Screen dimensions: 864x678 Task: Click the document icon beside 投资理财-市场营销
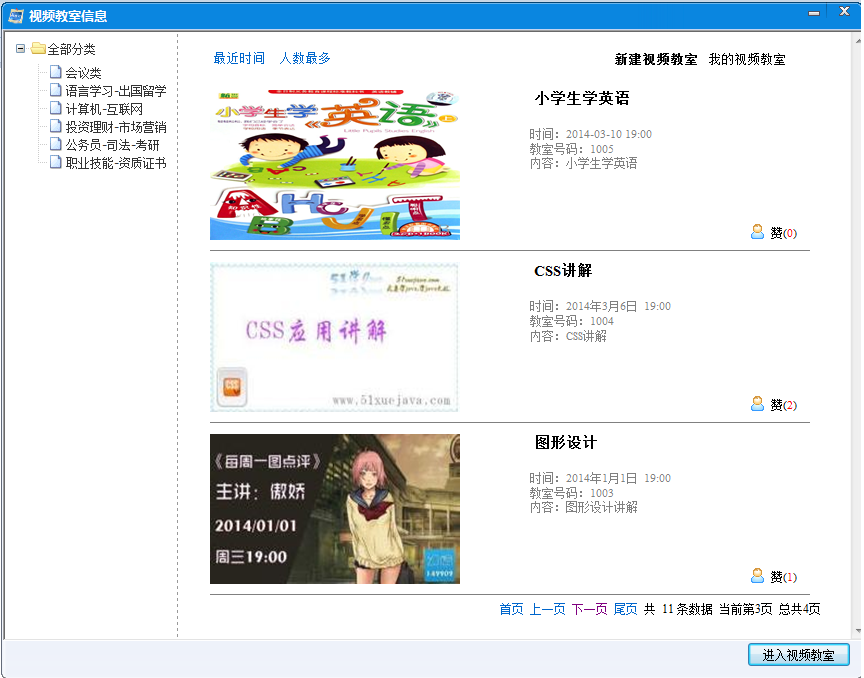coord(56,127)
